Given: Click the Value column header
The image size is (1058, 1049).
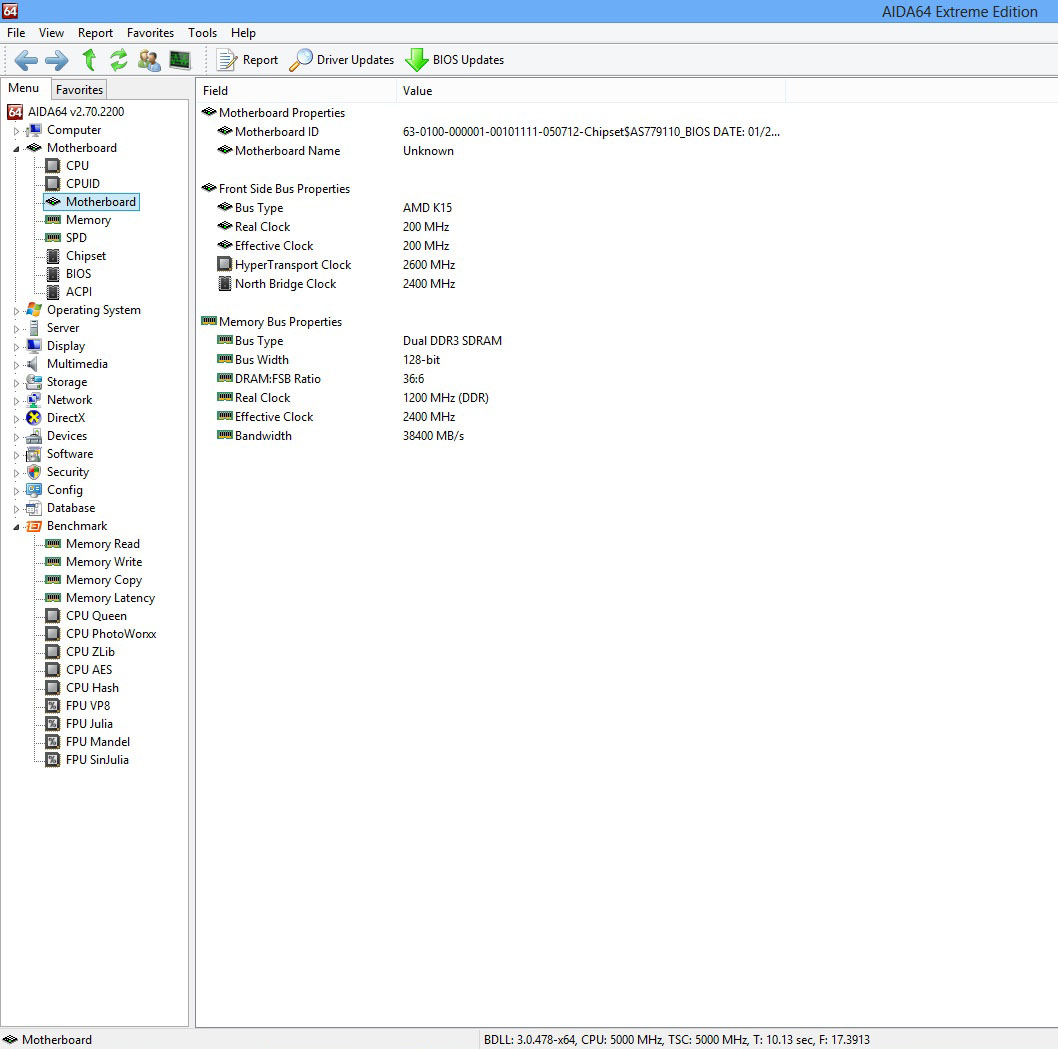Looking at the screenshot, I should tap(591, 90).
